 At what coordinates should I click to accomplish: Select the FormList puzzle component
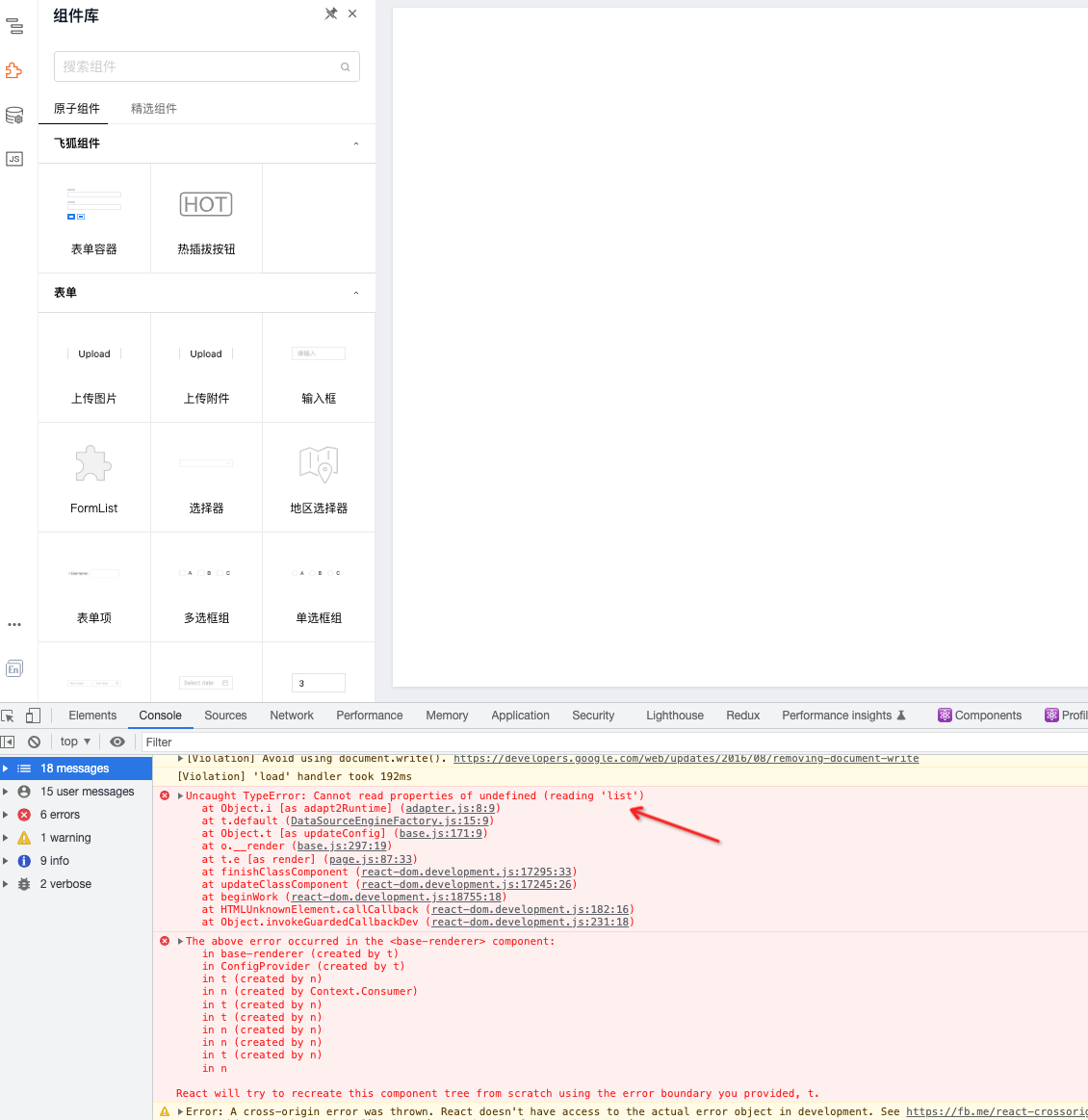94,477
